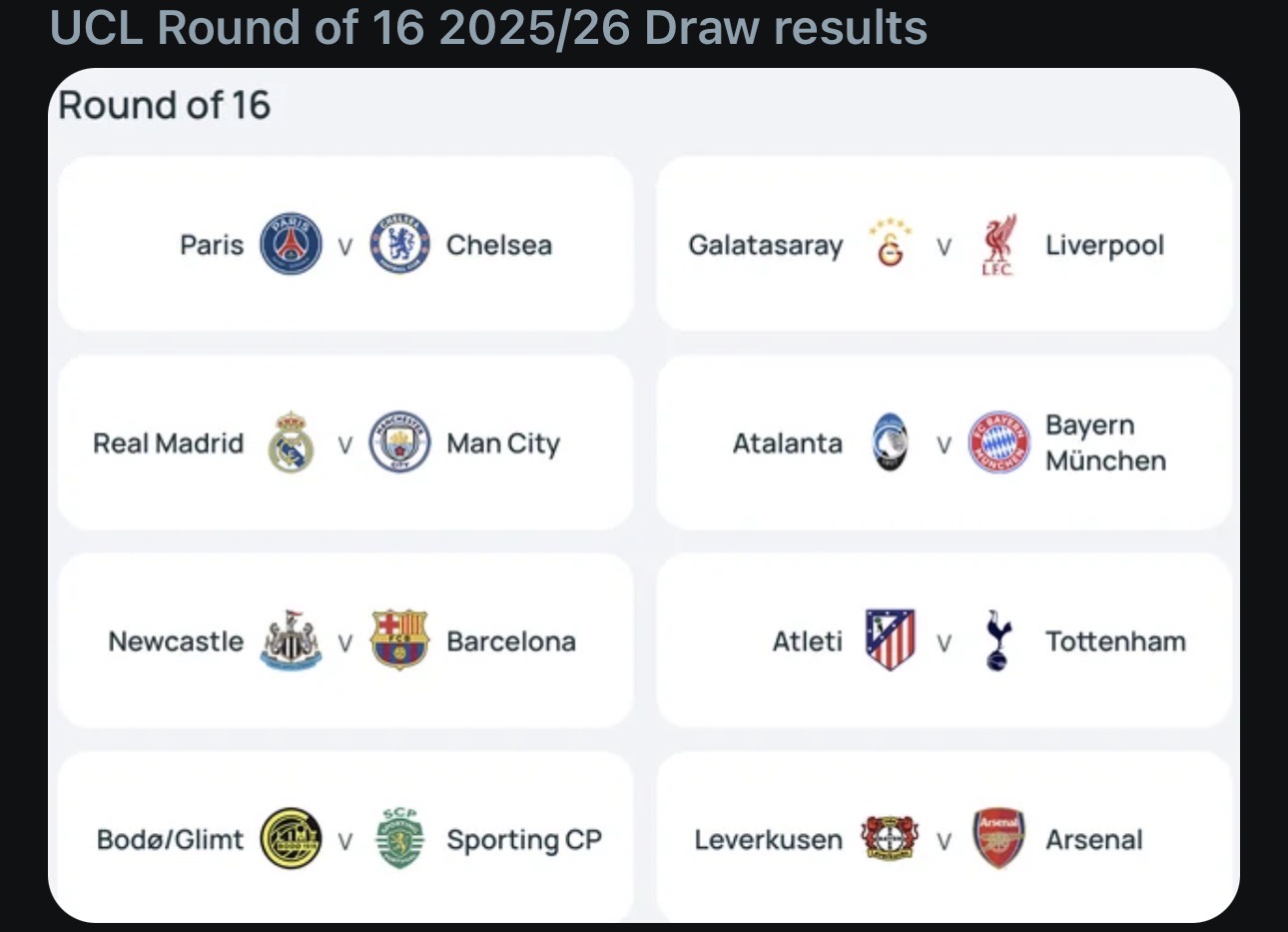Tap the Tottenham cockerel logo
The width and height of the screenshot is (1288, 932).
coord(997,640)
